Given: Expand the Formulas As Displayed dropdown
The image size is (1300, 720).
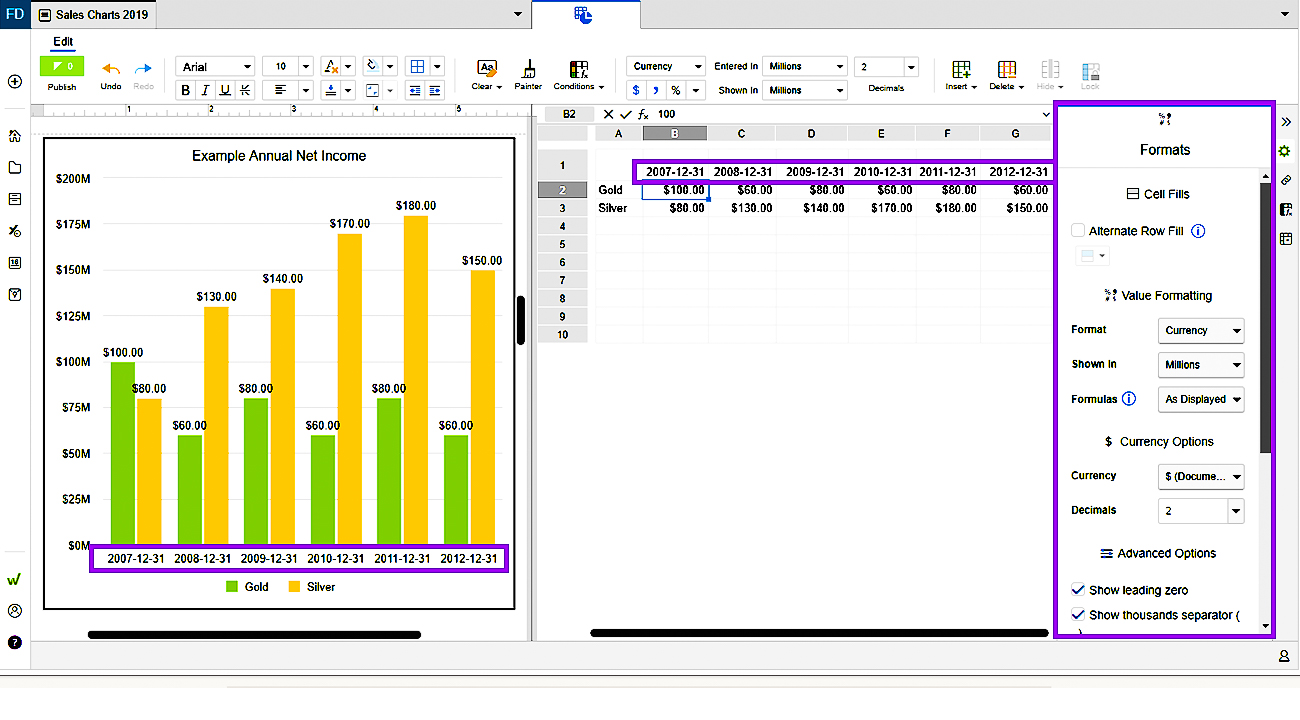Looking at the screenshot, I should click(1201, 399).
